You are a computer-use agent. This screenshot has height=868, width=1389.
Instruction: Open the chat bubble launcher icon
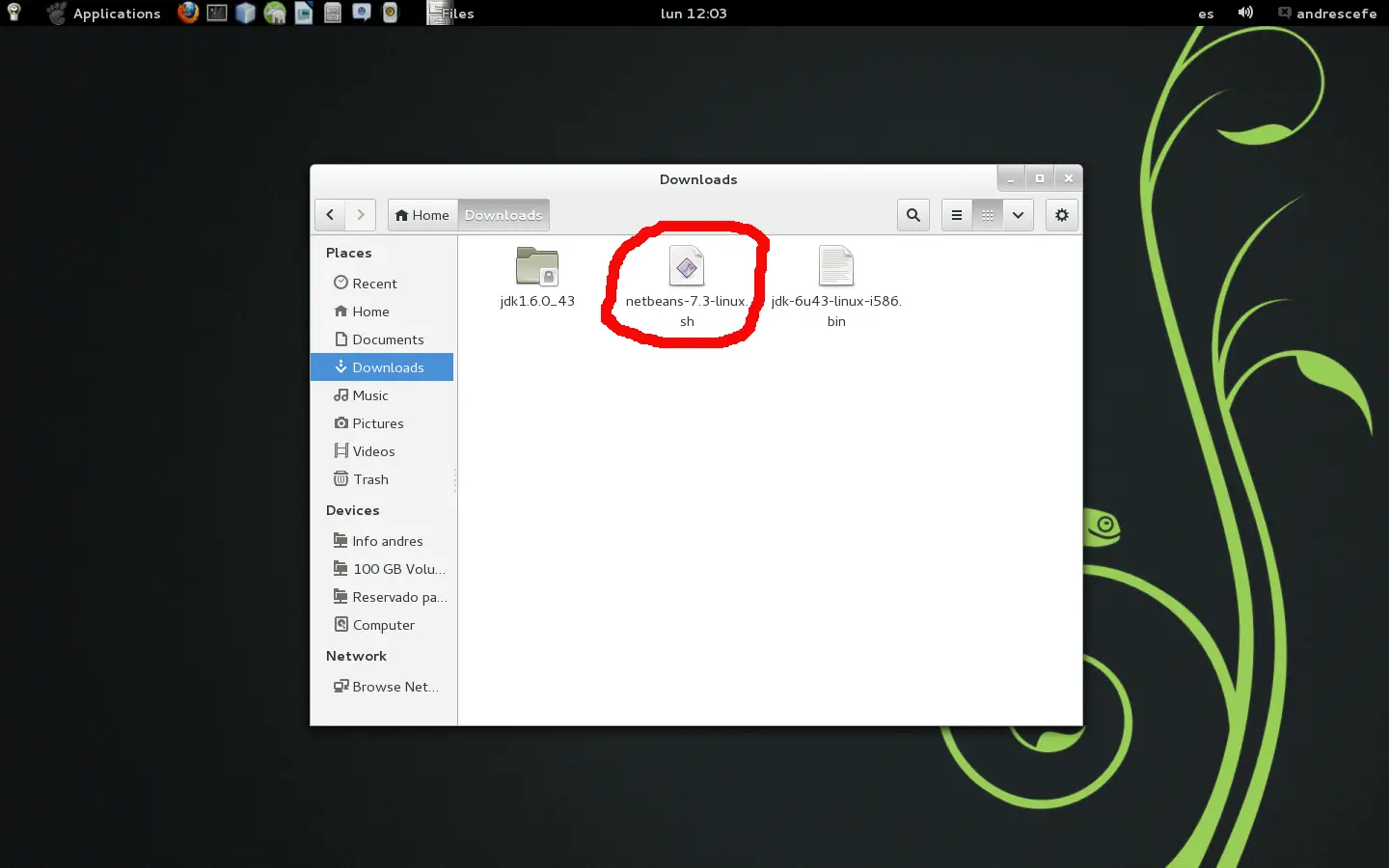tap(362, 13)
